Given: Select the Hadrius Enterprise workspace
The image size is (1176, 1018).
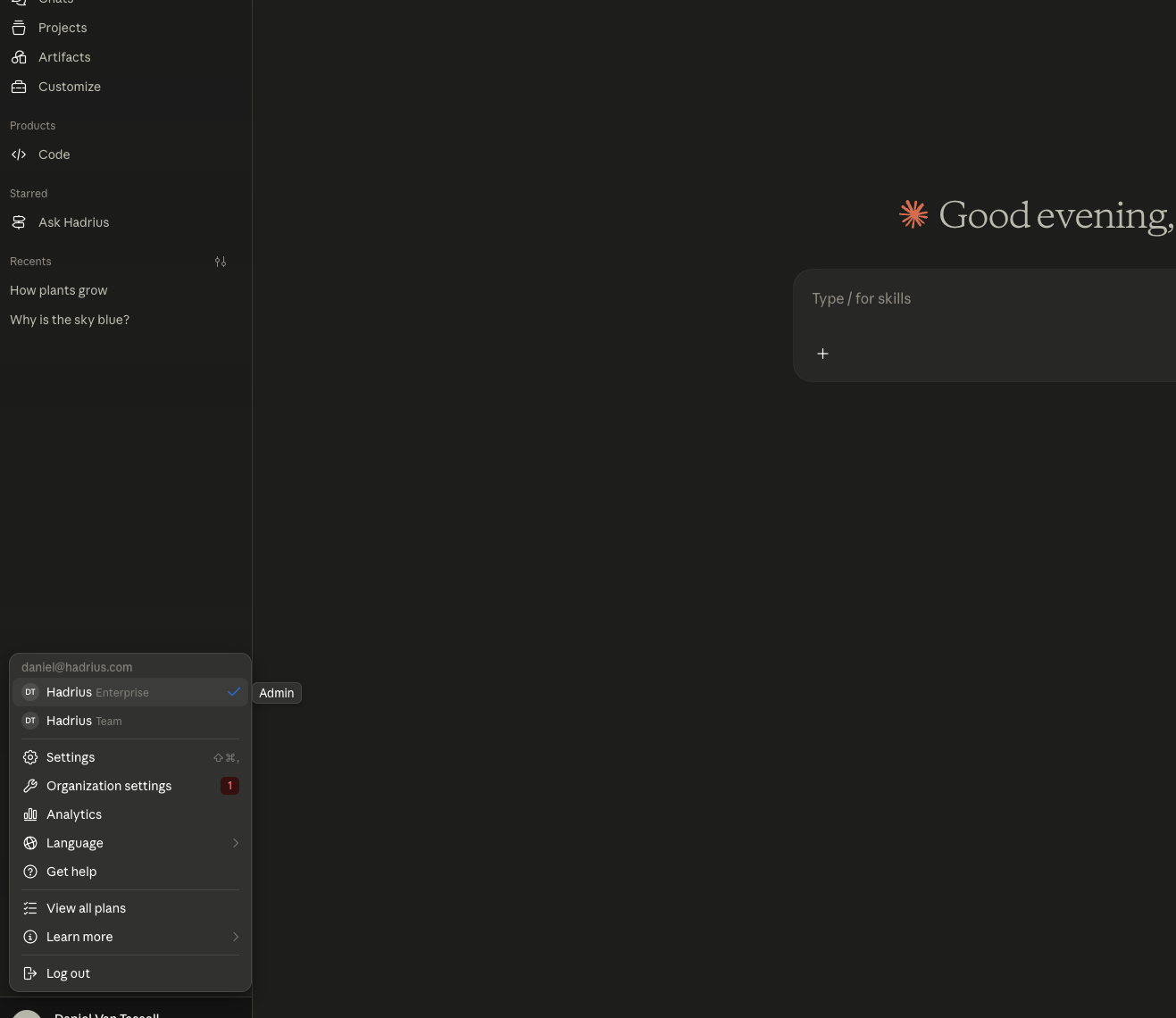Looking at the screenshot, I should point(130,692).
